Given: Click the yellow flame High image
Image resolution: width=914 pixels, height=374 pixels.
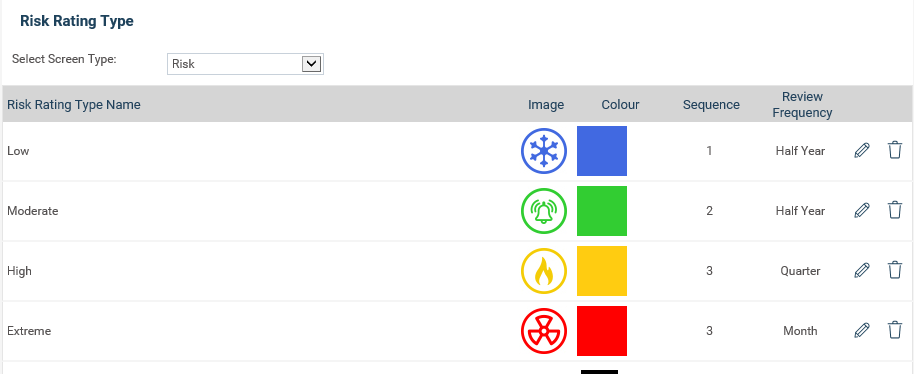Looking at the screenshot, I should coord(544,271).
